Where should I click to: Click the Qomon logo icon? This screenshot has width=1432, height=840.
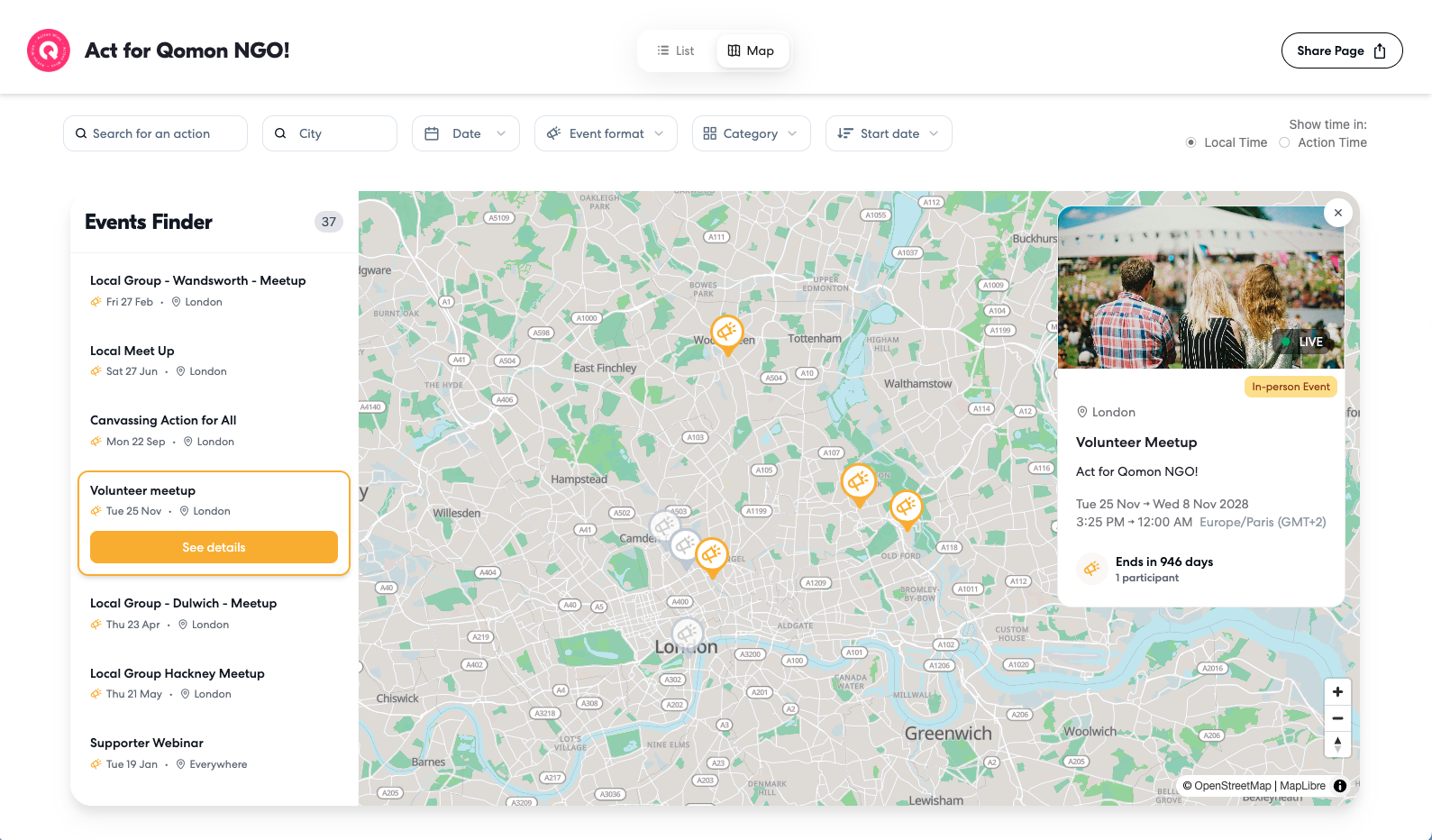49,50
